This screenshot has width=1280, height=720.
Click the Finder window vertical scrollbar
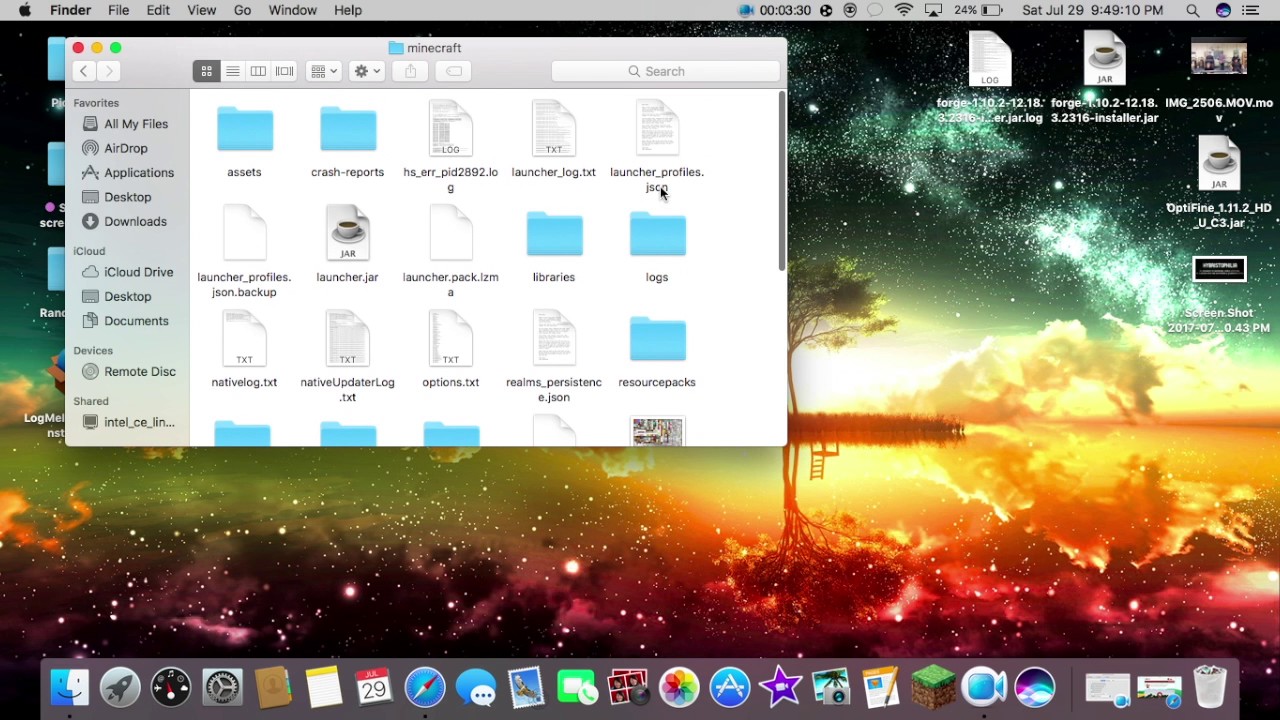[x=782, y=180]
